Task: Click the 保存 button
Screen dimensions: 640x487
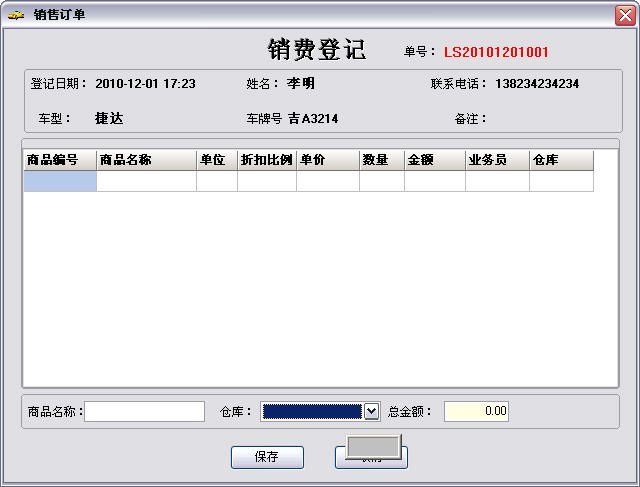Action: pyautogui.click(x=267, y=457)
